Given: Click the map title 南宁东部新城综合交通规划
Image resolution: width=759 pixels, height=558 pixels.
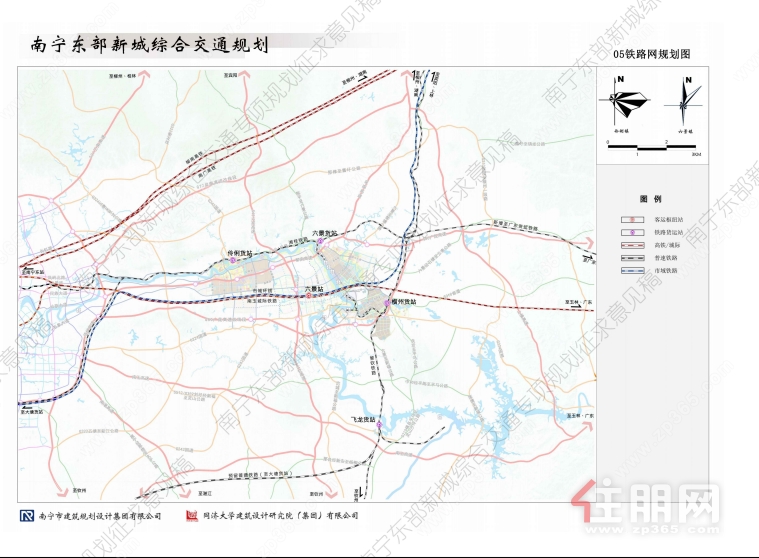Looking at the screenshot, I should (149, 47).
